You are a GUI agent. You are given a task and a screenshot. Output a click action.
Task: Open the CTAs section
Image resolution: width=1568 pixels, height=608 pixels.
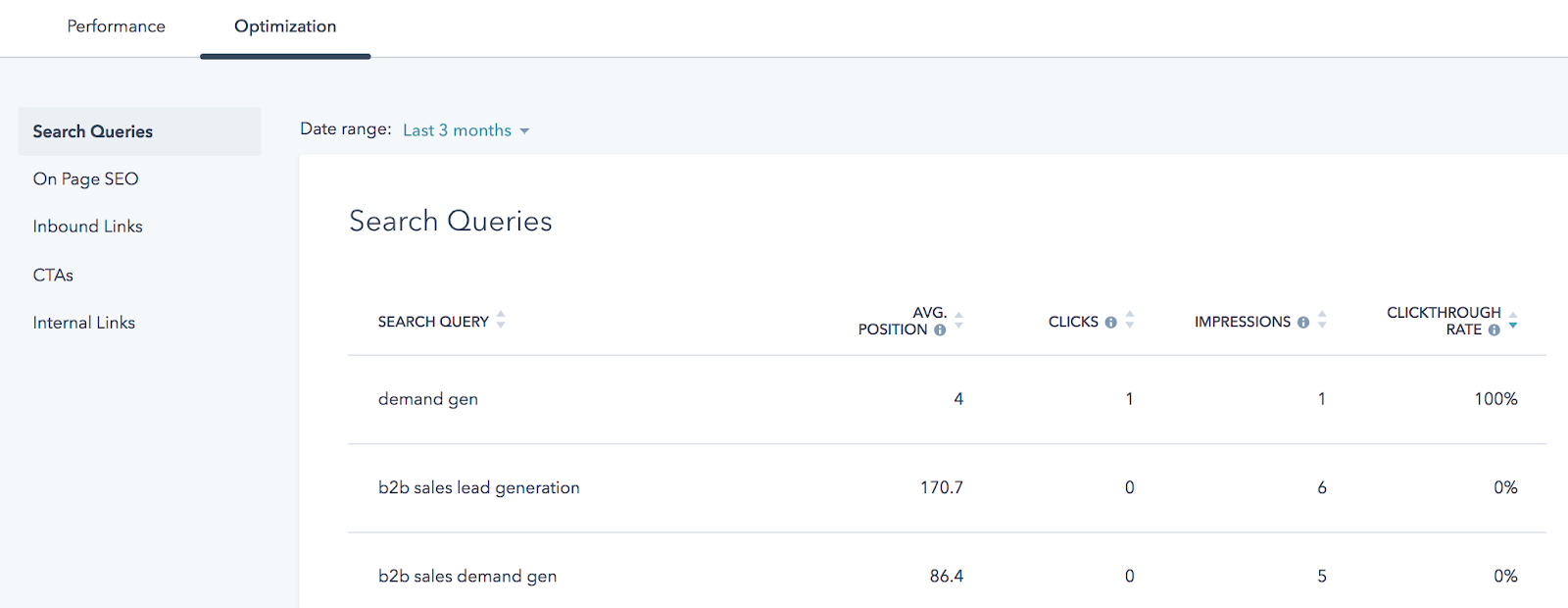coord(53,275)
